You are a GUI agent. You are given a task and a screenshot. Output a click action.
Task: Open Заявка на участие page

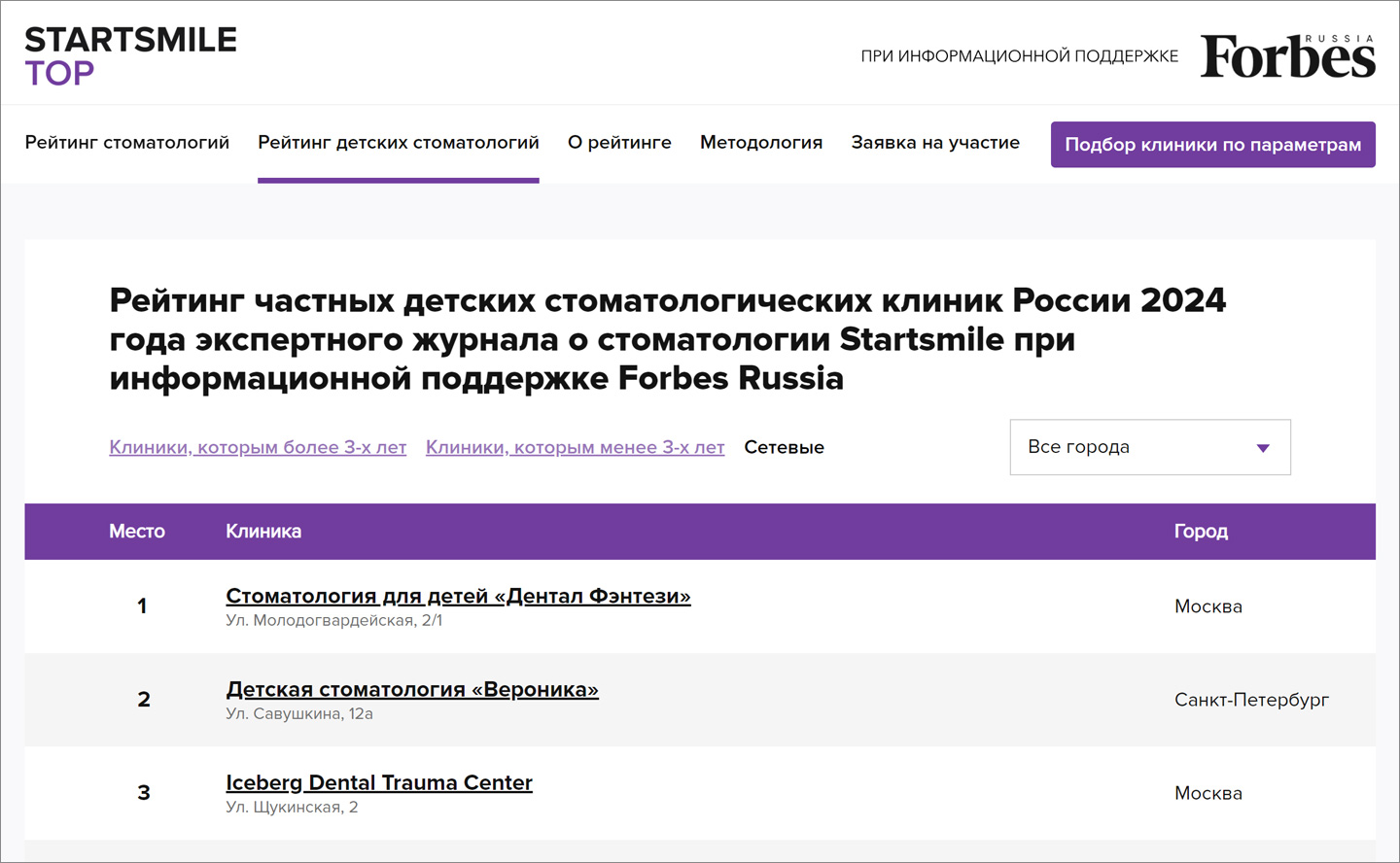pyautogui.click(x=935, y=143)
